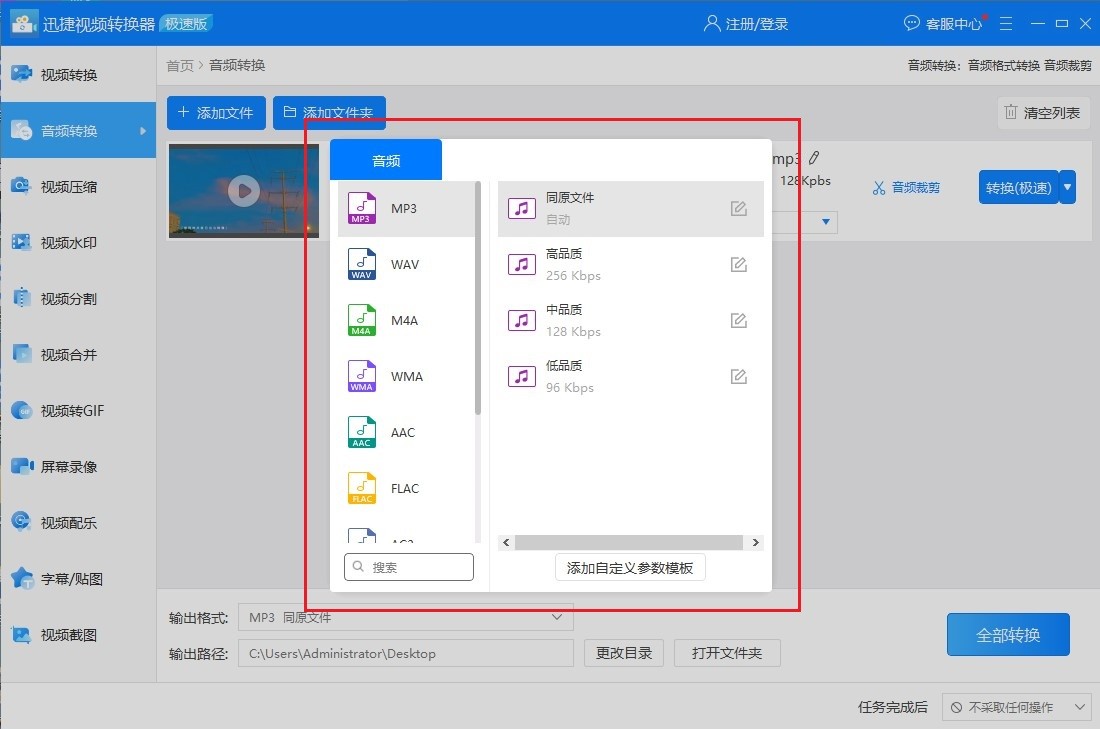Viewport: 1100px width, 729px height.
Task: Expand file row format dropdown arrow
Action: pyautogui.click(x=826, y=222)
